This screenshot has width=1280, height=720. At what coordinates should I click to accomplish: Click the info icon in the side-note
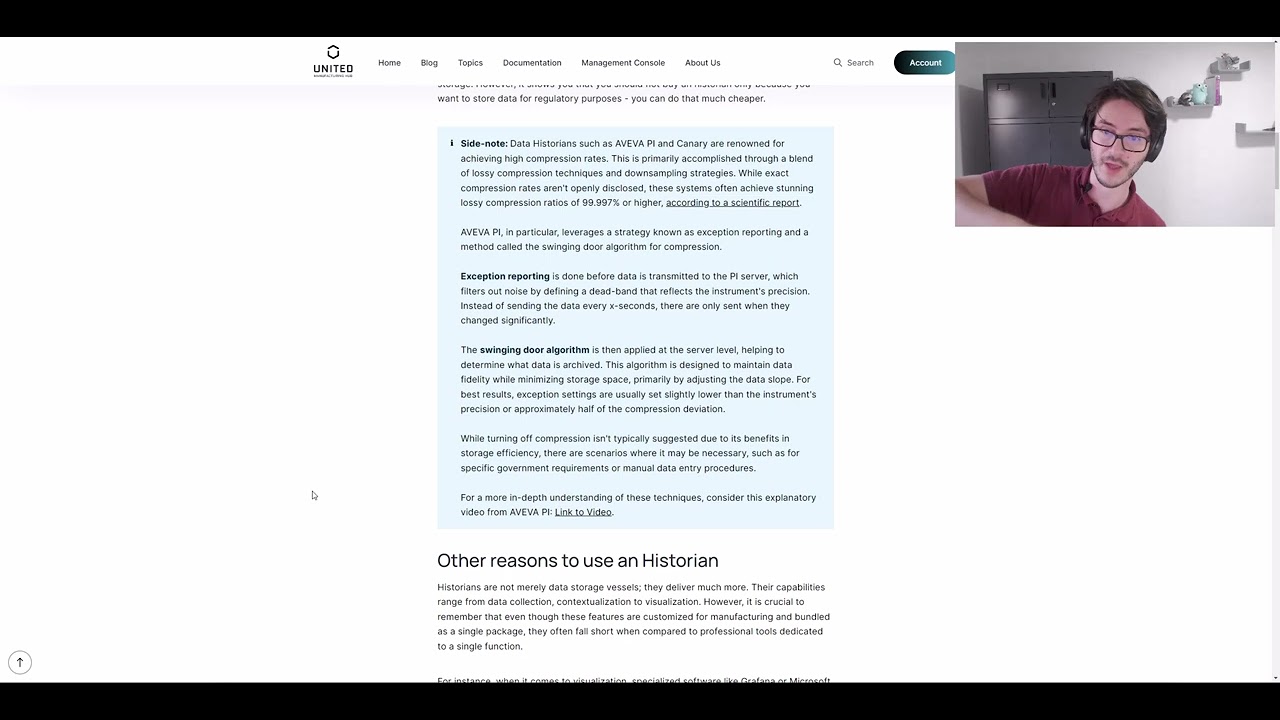(451, 143)
